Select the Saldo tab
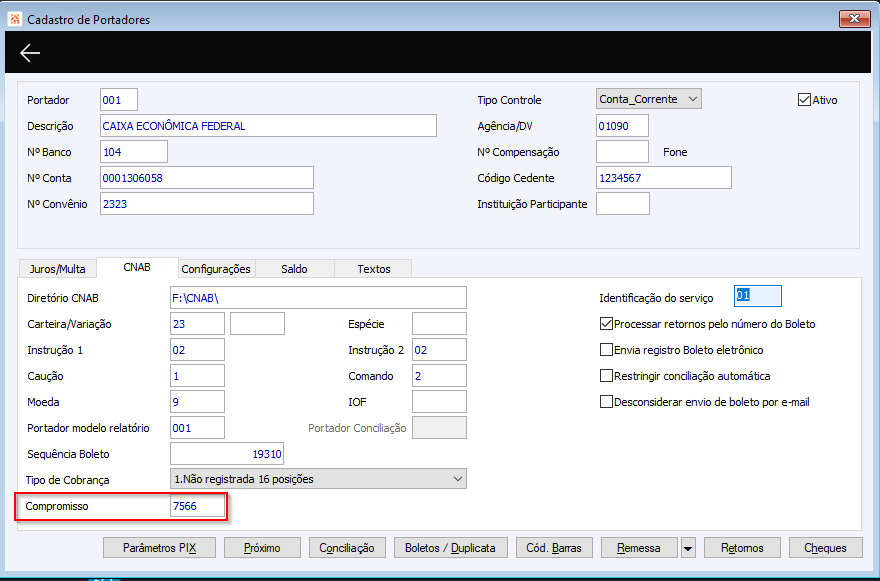This screenshot has height=581, width=880. (x=295, y=269)
